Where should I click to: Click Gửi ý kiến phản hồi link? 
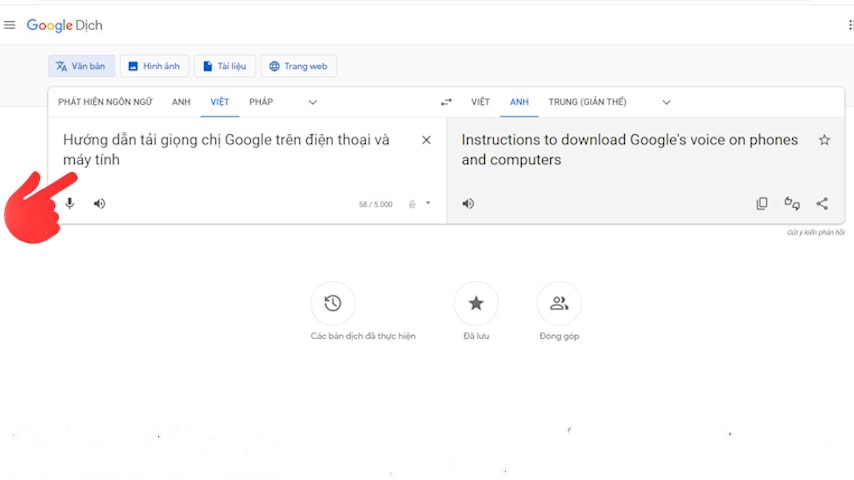pyautogui.click(x=815, y=233)
